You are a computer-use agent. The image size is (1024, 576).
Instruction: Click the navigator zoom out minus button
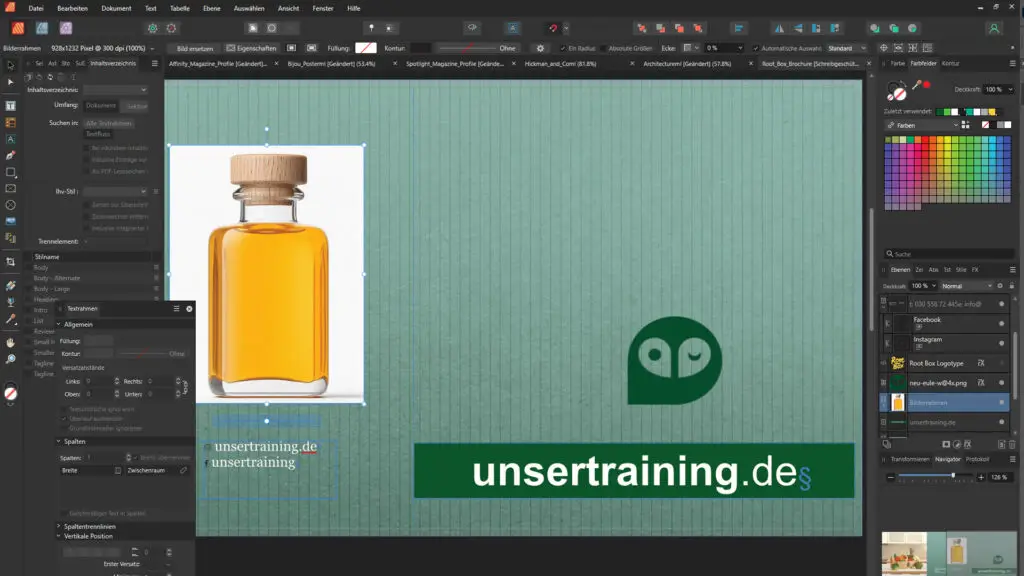pos(890,477)
